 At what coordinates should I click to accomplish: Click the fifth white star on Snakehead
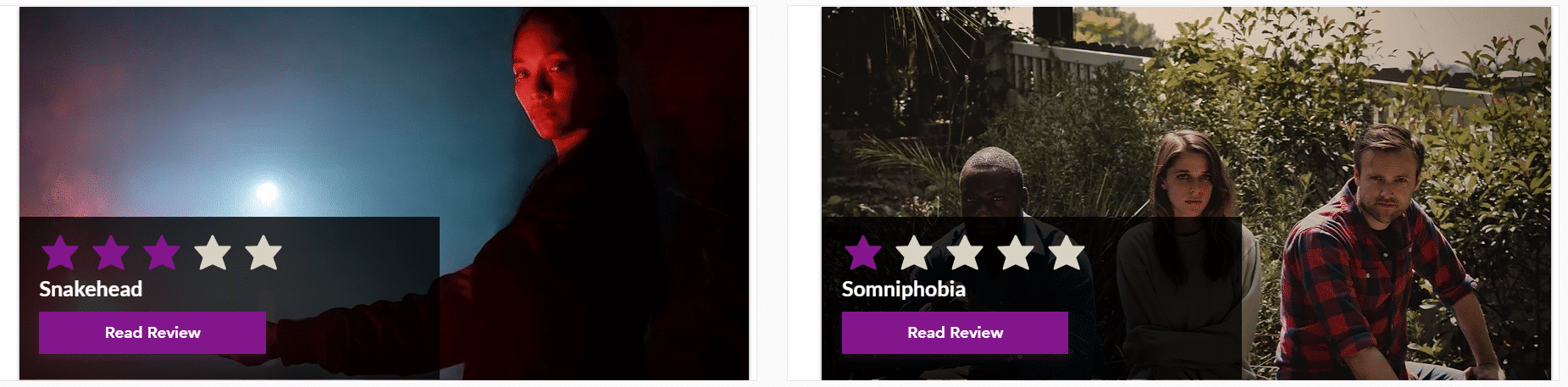(263, 252)
